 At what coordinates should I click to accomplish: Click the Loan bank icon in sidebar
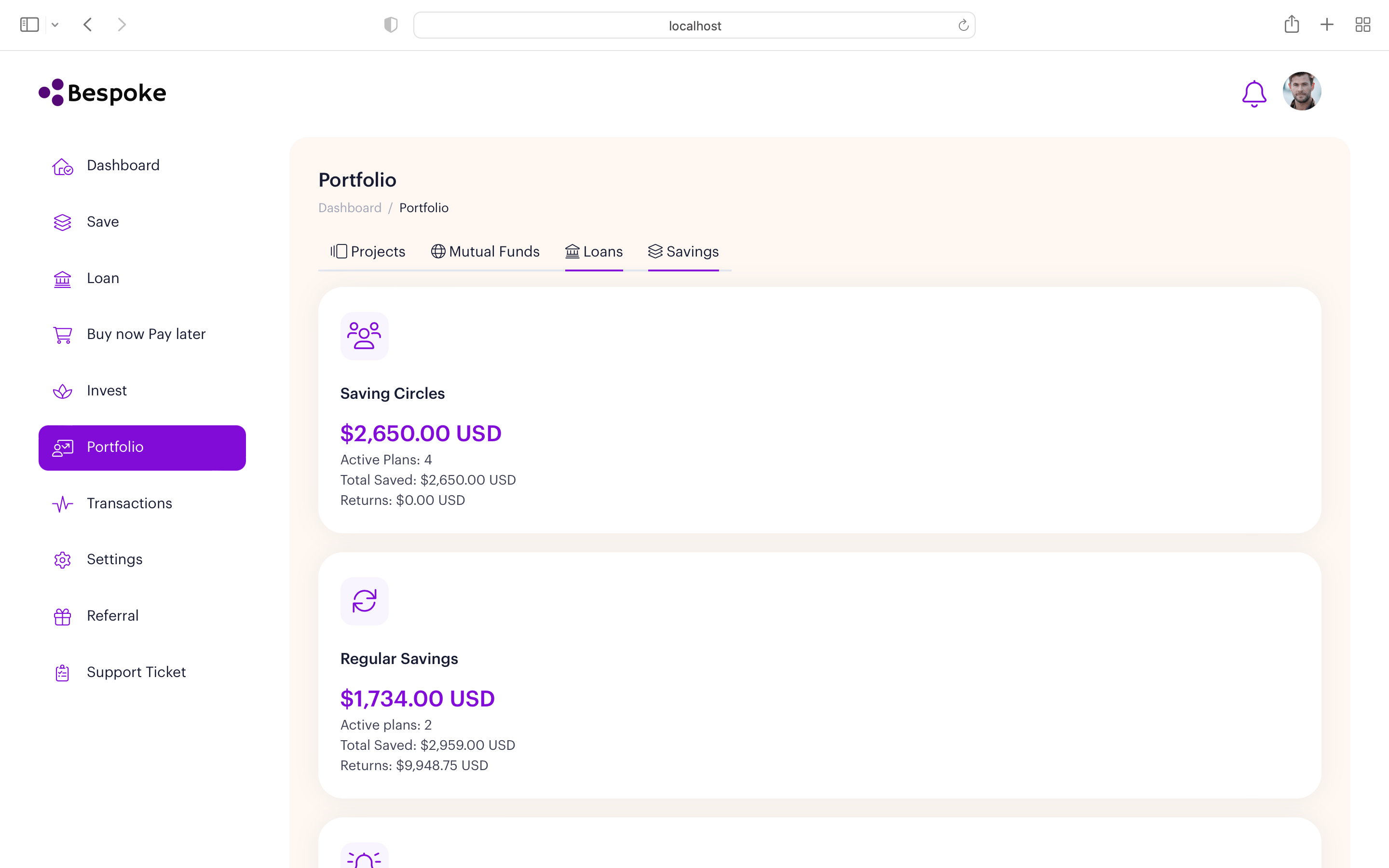tap(62, 279)
